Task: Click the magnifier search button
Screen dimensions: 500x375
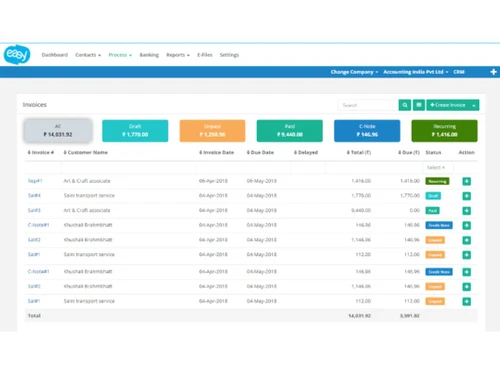Action: 405,105
